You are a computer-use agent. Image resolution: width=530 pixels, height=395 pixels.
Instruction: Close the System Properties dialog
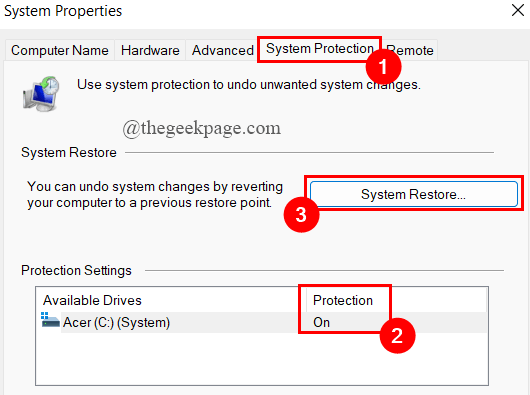coord(517,10)
